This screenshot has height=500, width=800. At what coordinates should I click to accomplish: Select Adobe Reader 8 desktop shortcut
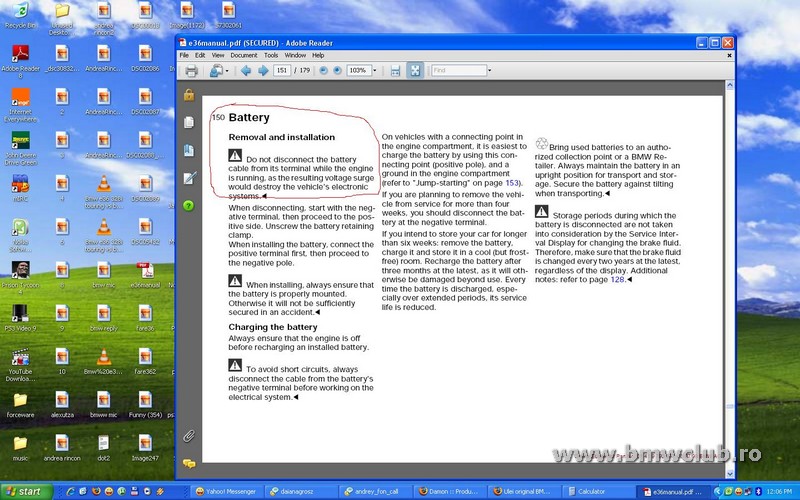[20, 61]
